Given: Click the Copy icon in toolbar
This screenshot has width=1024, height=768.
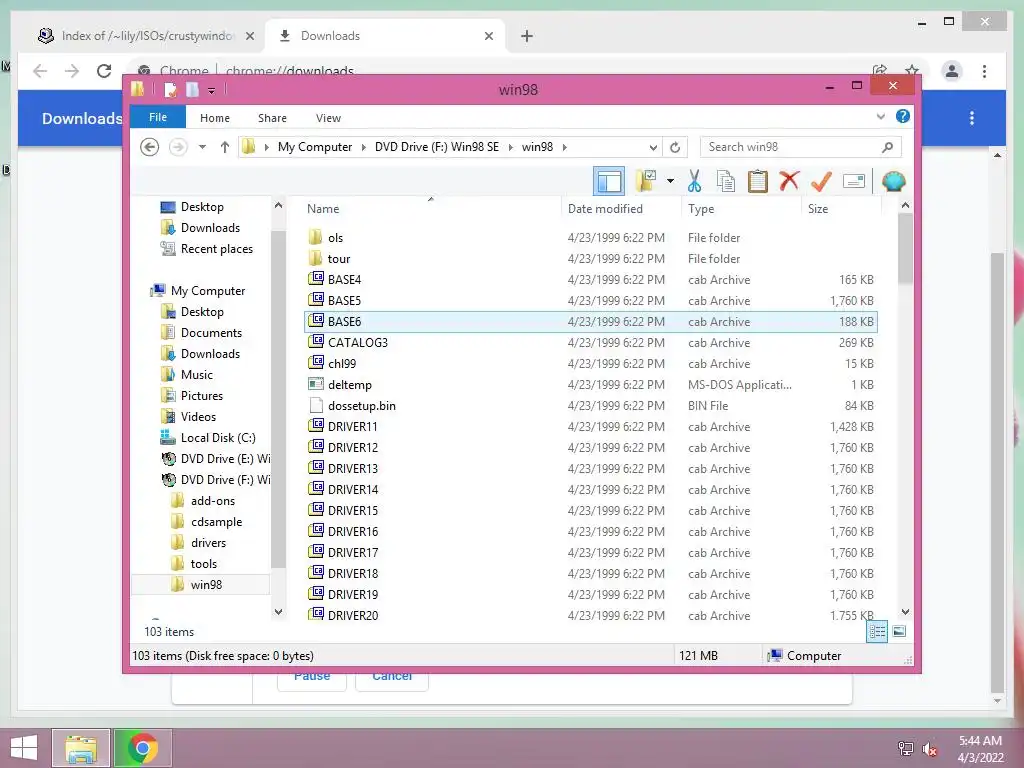Looking at the screenshot, I should click(726, 182).
